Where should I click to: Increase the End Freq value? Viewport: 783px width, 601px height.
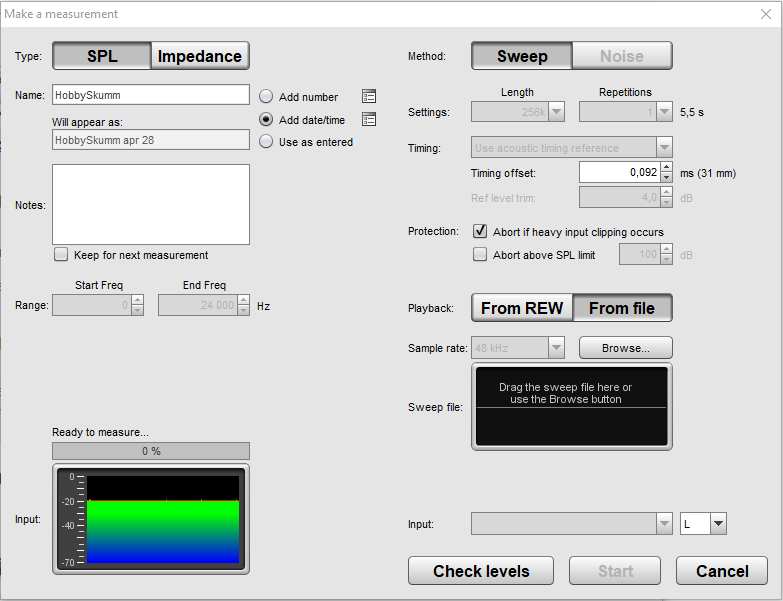coord(244,300)
